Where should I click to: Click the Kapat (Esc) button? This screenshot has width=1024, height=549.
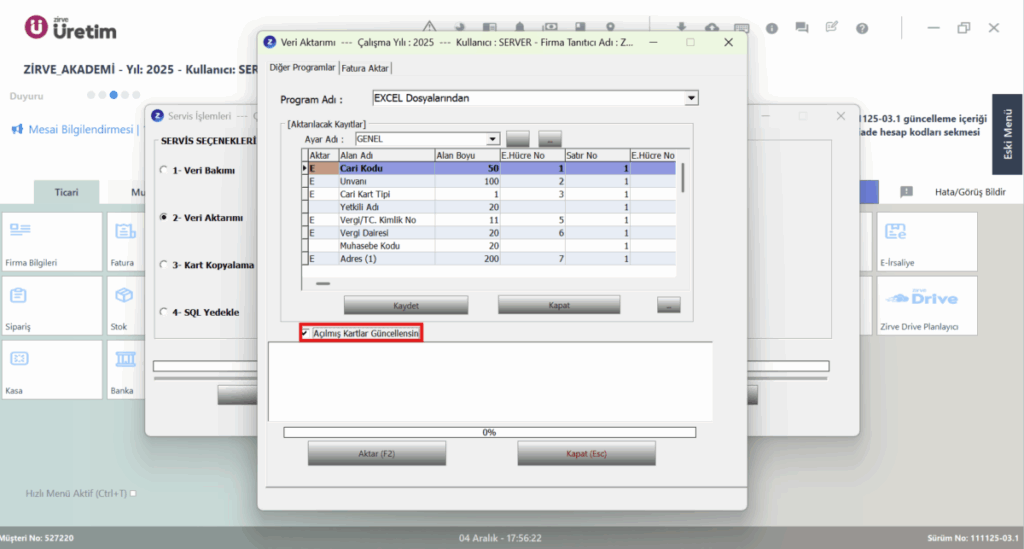(586, 454)
